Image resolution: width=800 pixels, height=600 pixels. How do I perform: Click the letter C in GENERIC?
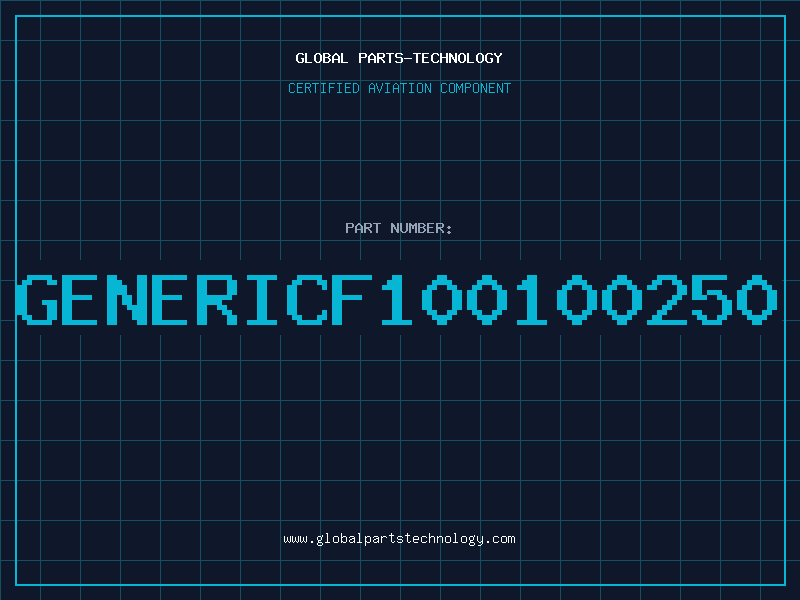(307, 299)
